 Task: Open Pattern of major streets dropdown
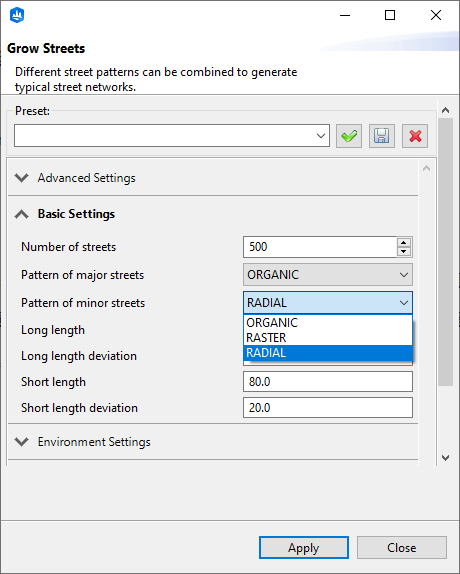click(328, 275)
